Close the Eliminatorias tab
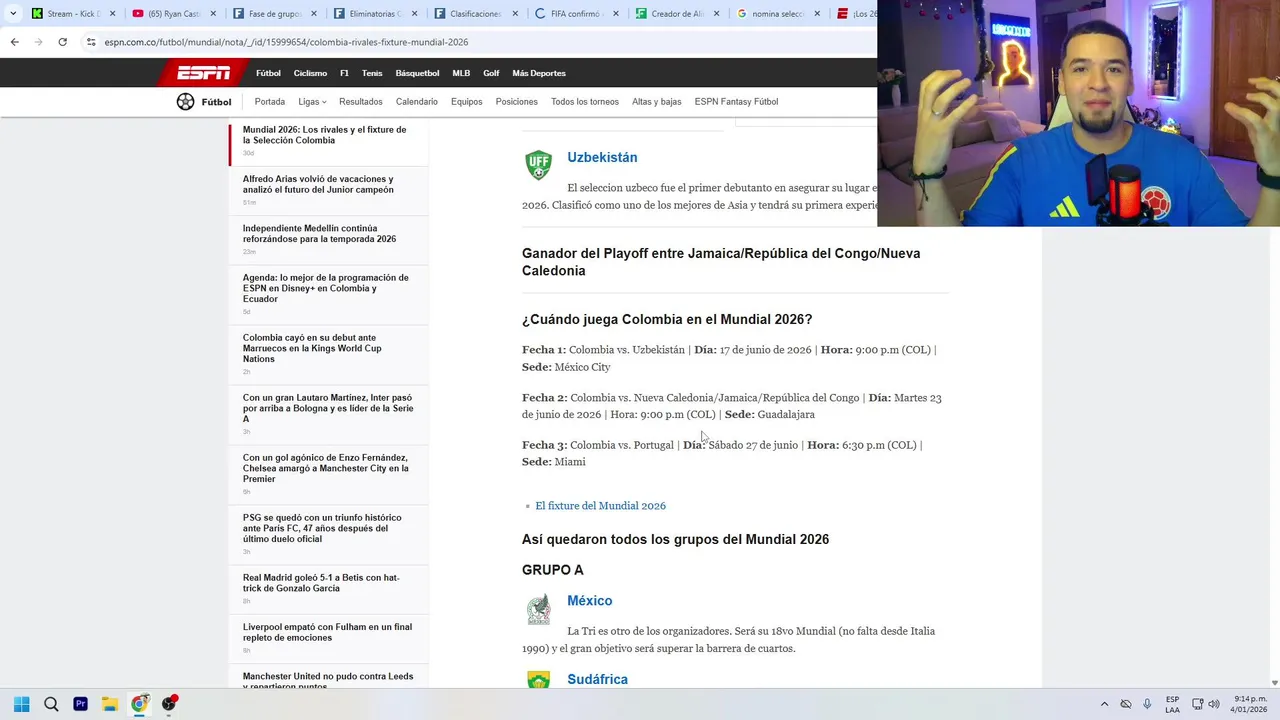Screen dimensions: 1280x720 415,14
